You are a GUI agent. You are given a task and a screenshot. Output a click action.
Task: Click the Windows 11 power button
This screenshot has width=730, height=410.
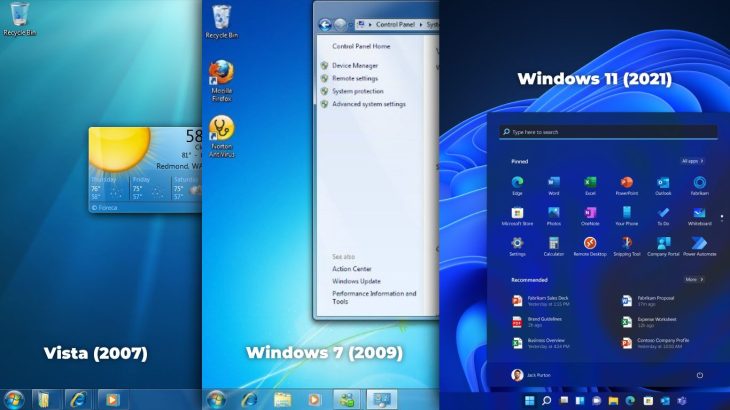(699, 375)
